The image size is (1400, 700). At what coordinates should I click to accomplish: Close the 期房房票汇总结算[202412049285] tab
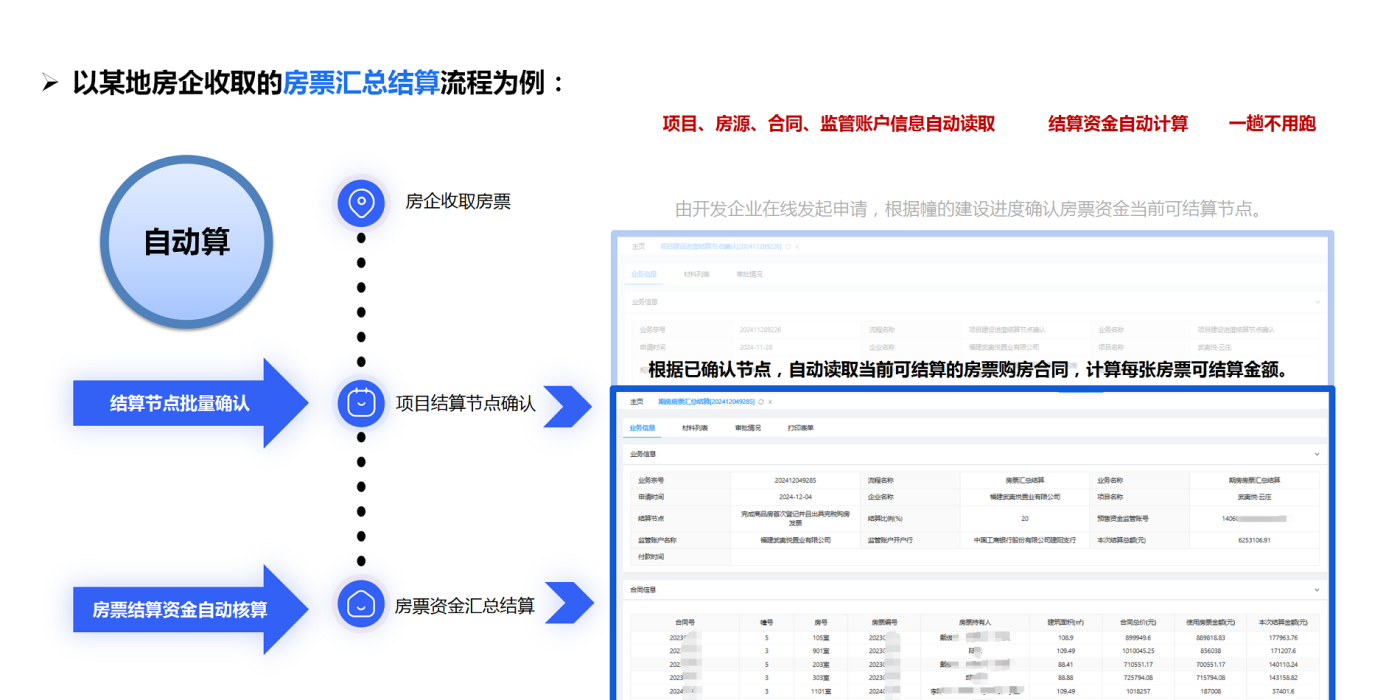[772, 401]
